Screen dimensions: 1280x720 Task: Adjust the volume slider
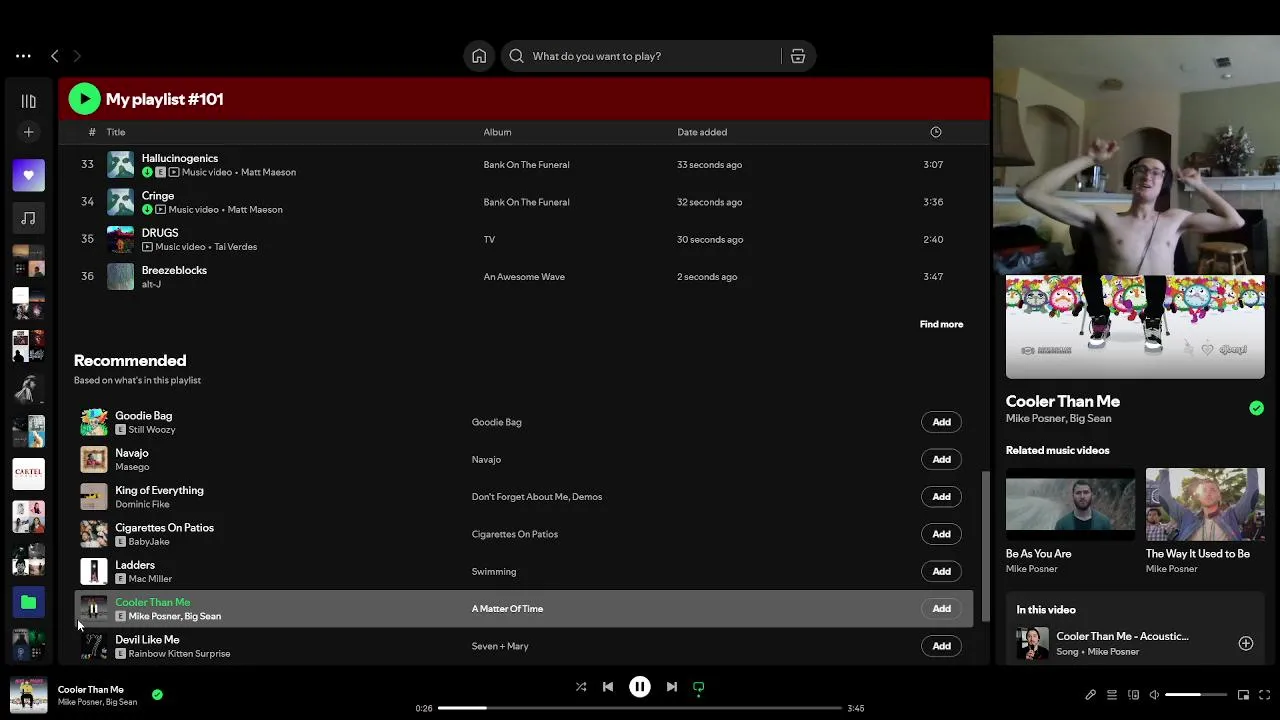click(x=1196, y=695)
